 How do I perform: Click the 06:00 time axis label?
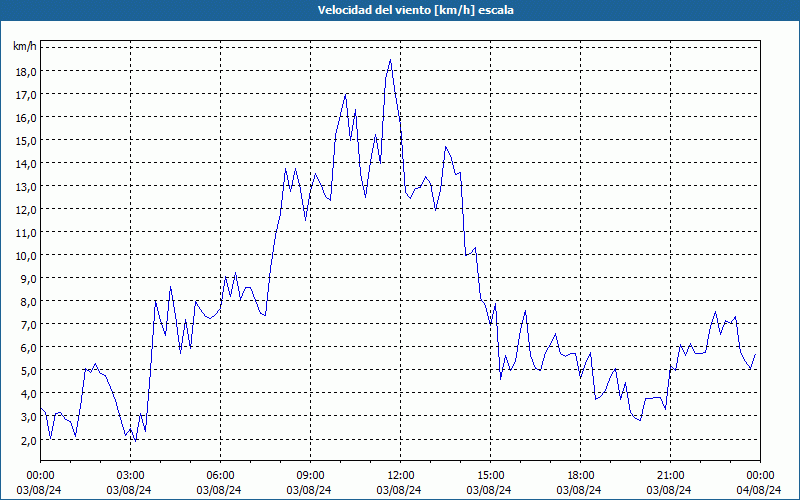coord(220,476)
